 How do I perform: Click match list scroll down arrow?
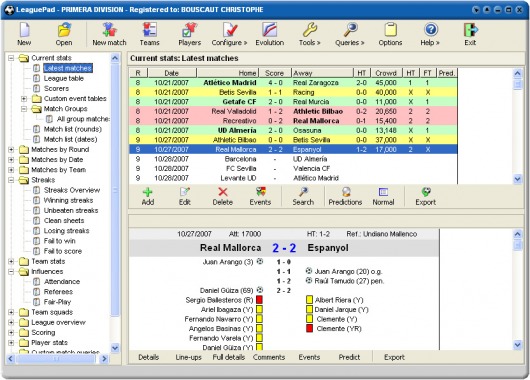point(517,179)
